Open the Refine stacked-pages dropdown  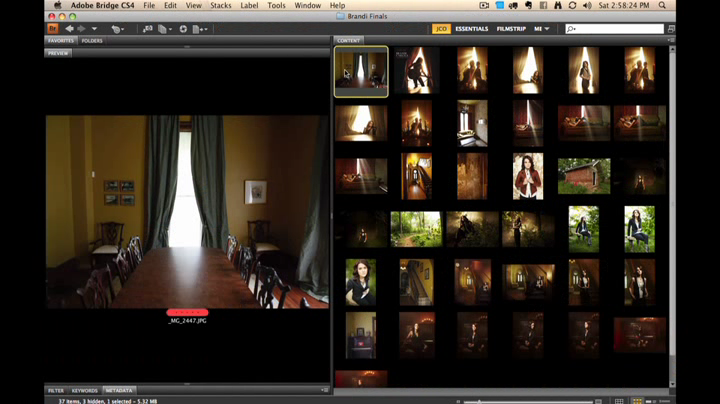coord(165,29)
